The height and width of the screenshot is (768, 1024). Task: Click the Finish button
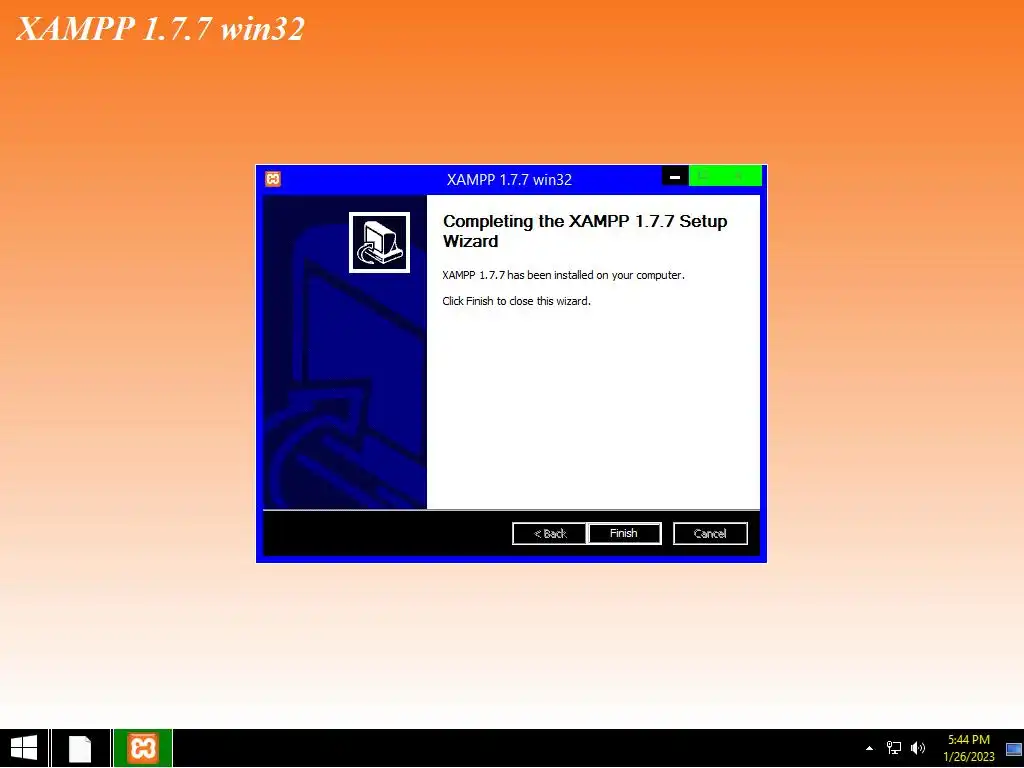pos(624,533)
